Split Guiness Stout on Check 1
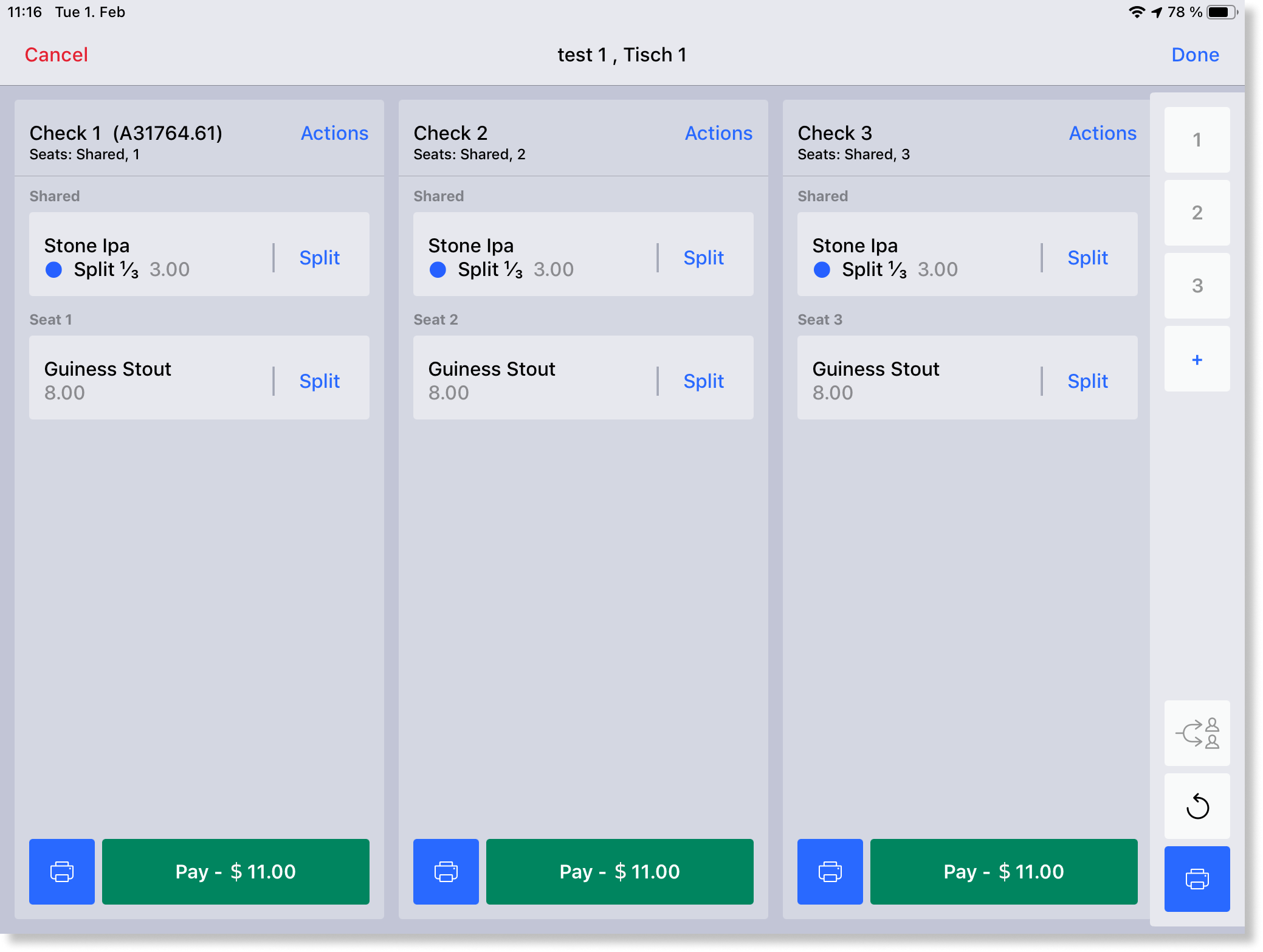This screenshot has height=952, width=1263. tap(319, 381)
